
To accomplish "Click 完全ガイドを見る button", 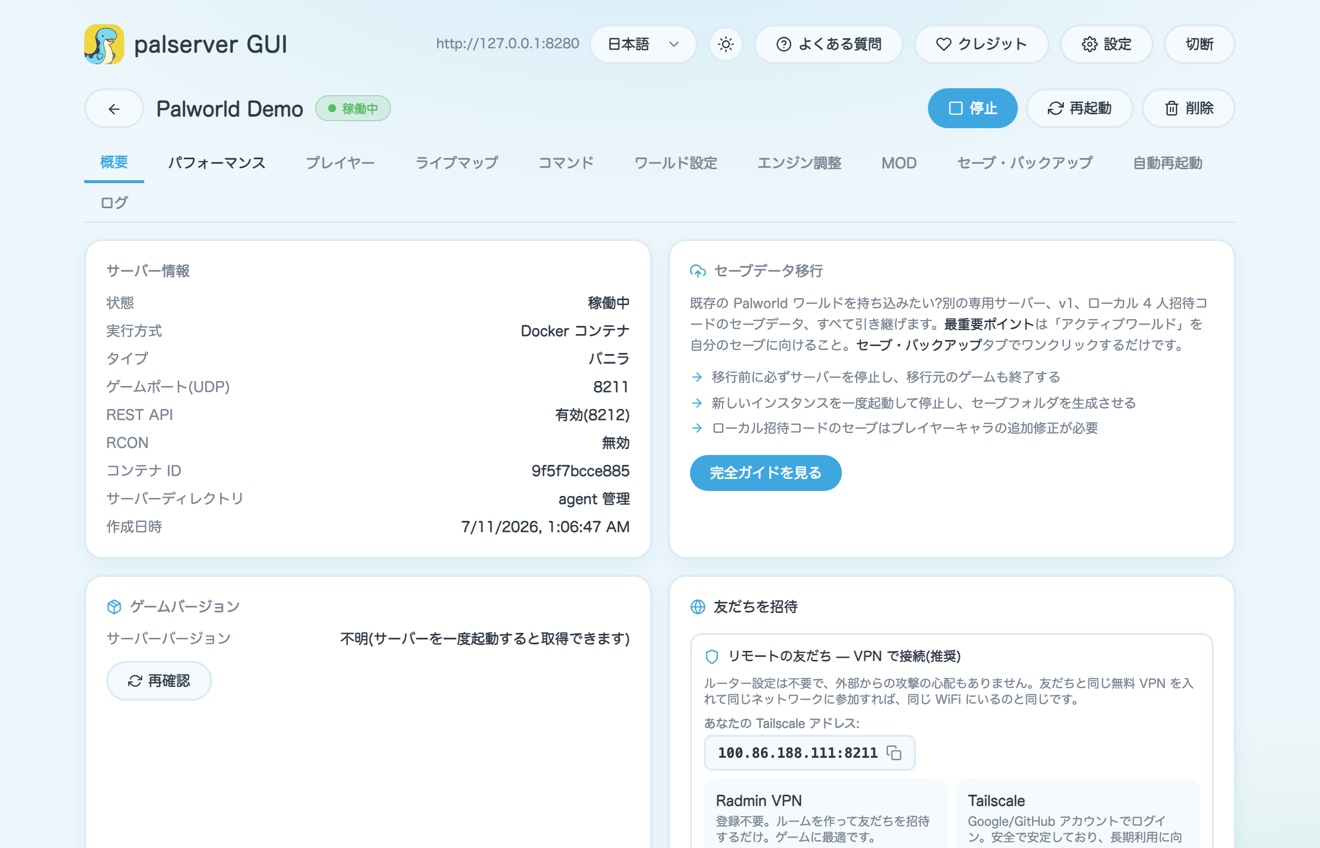I will point(766,473).
